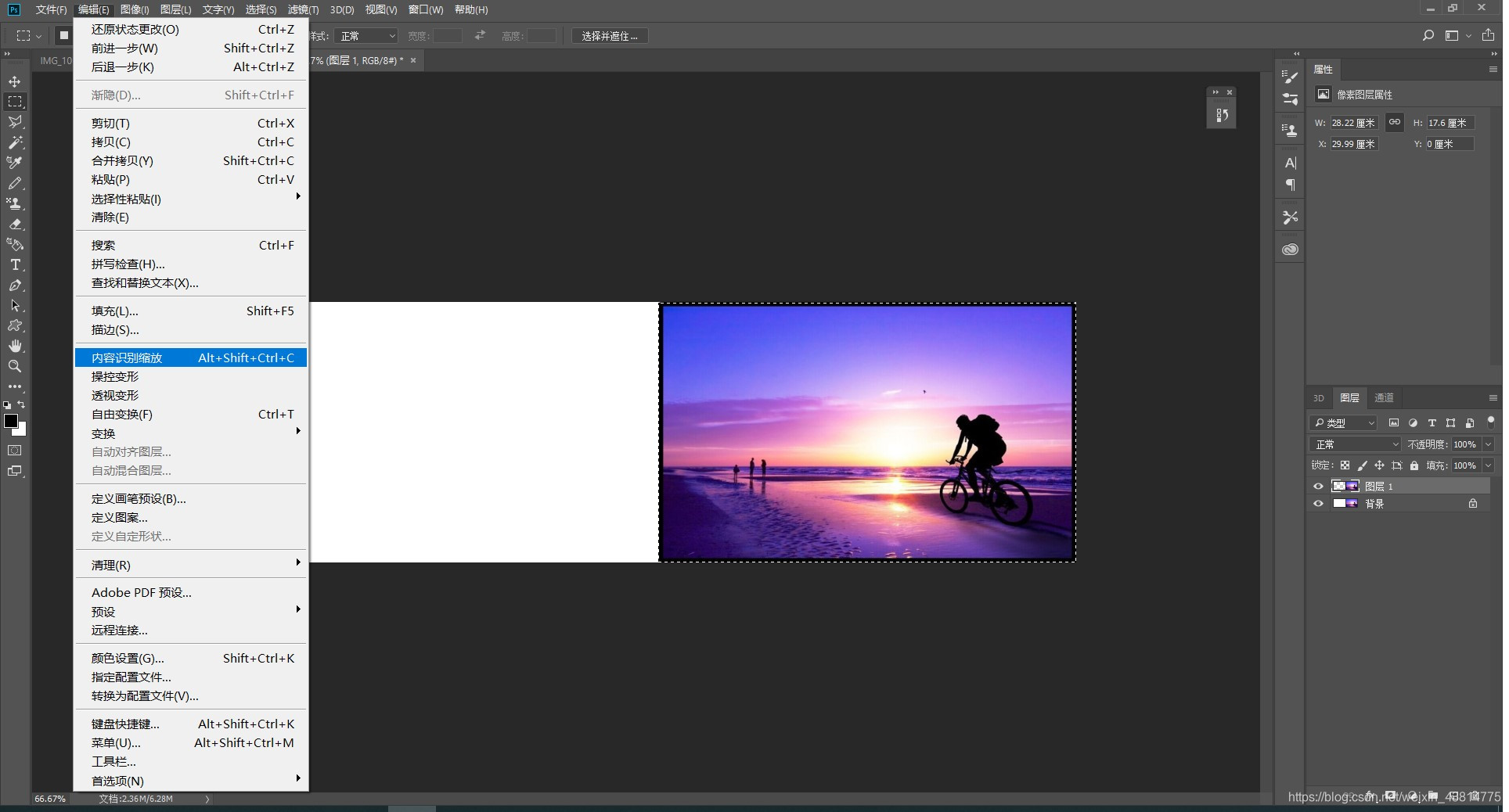Select the Magic Wand tool
This screenshot has height=812, width=1509.
[15, 142]
